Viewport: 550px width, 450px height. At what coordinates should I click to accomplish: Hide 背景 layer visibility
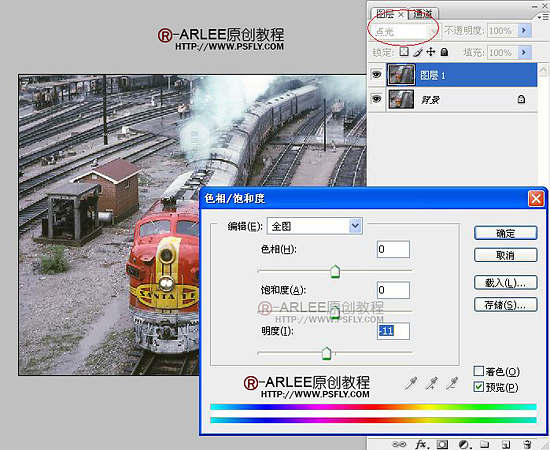[x=376, y=99]
